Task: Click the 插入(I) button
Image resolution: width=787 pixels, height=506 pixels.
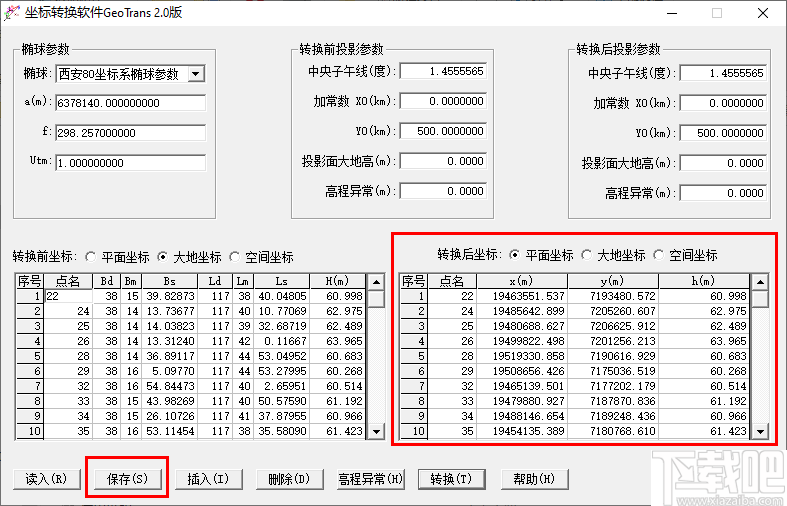Action: 208,479
